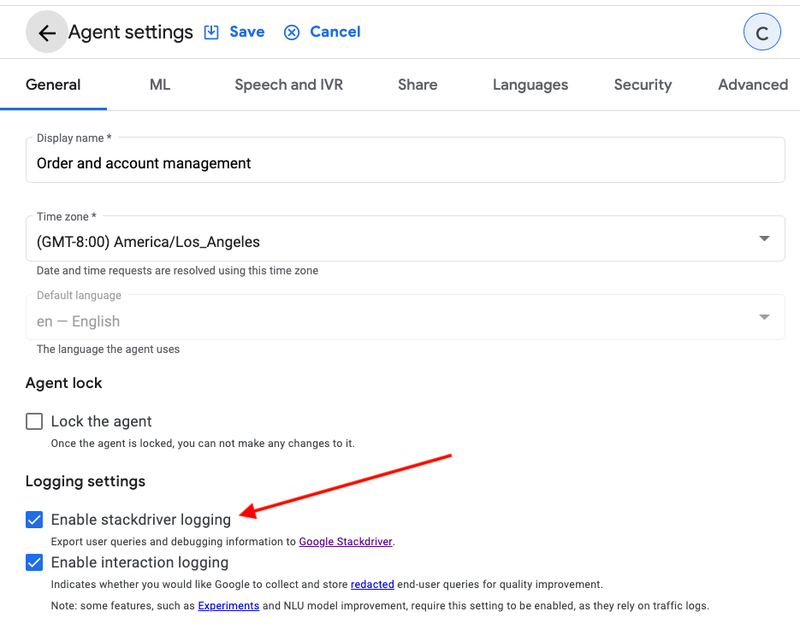Click the Save button text

[247, 32]
